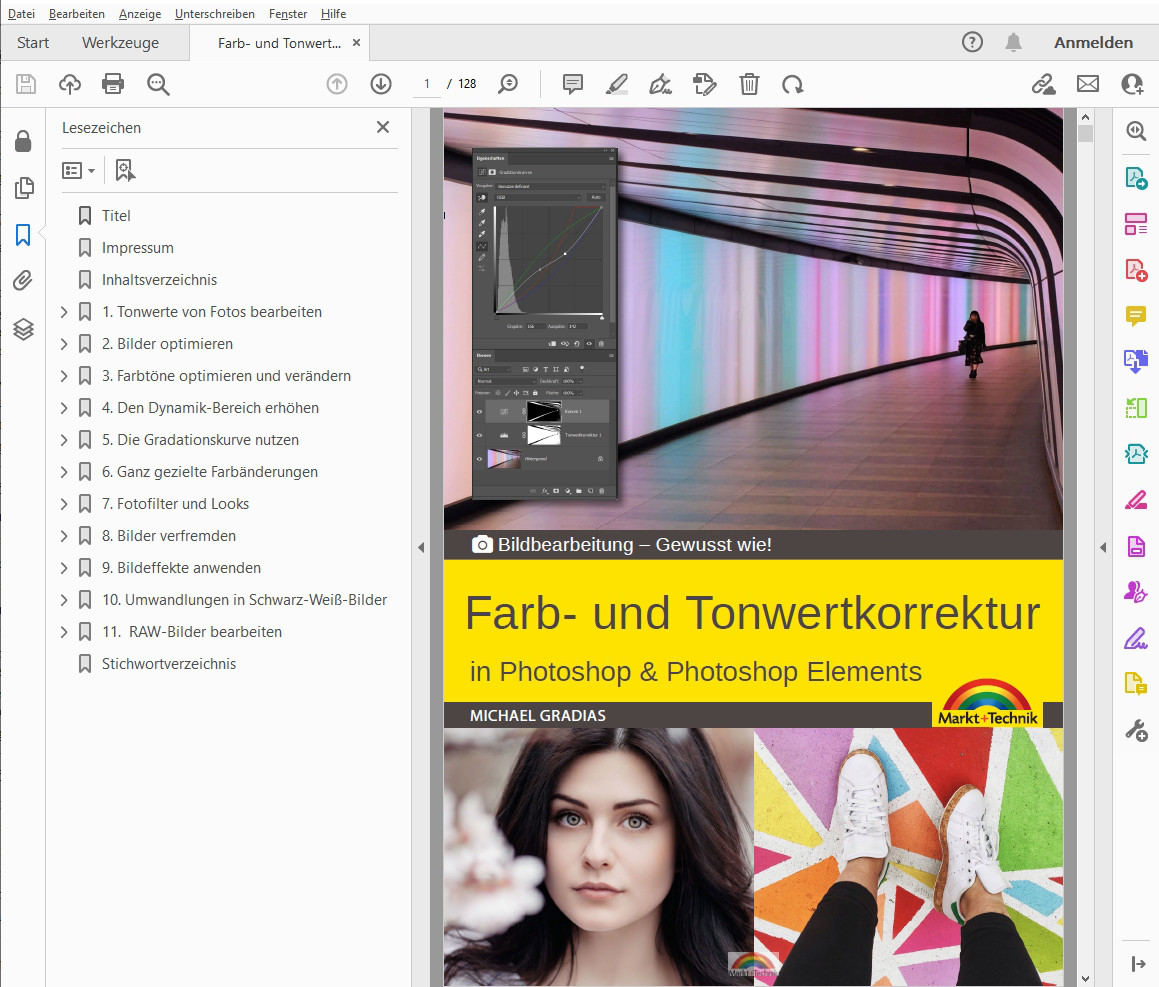Open the find text magnifier tool
This screenshot has width=1159, height=987.
(158, 84)
